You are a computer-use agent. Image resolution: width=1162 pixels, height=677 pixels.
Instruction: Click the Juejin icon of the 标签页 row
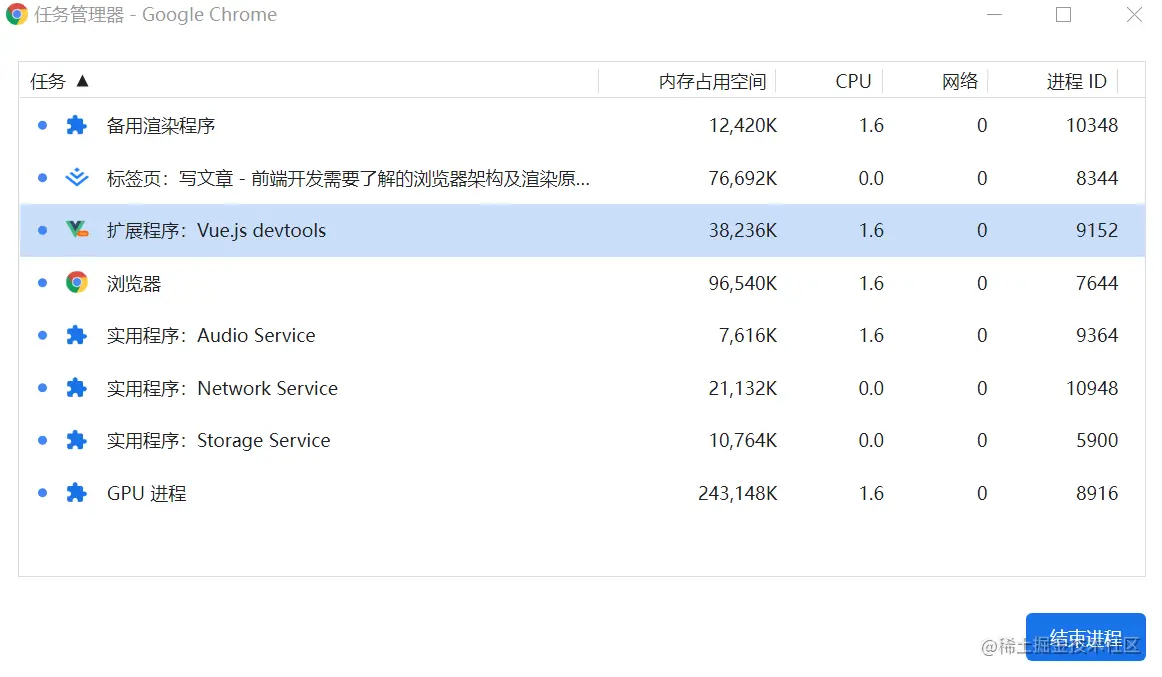(76, 178)
